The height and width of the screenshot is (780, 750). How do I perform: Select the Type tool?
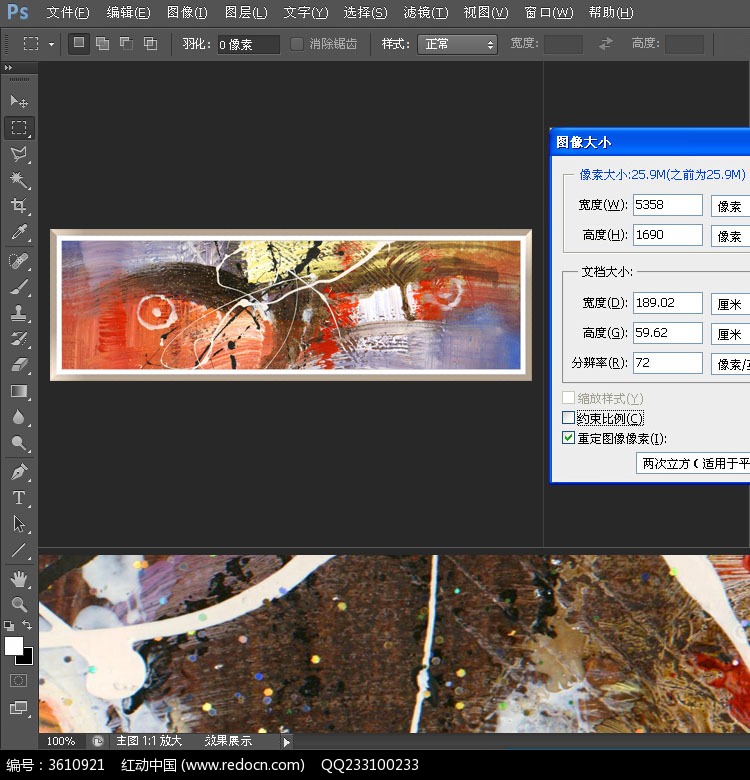(x=19, y=497)
